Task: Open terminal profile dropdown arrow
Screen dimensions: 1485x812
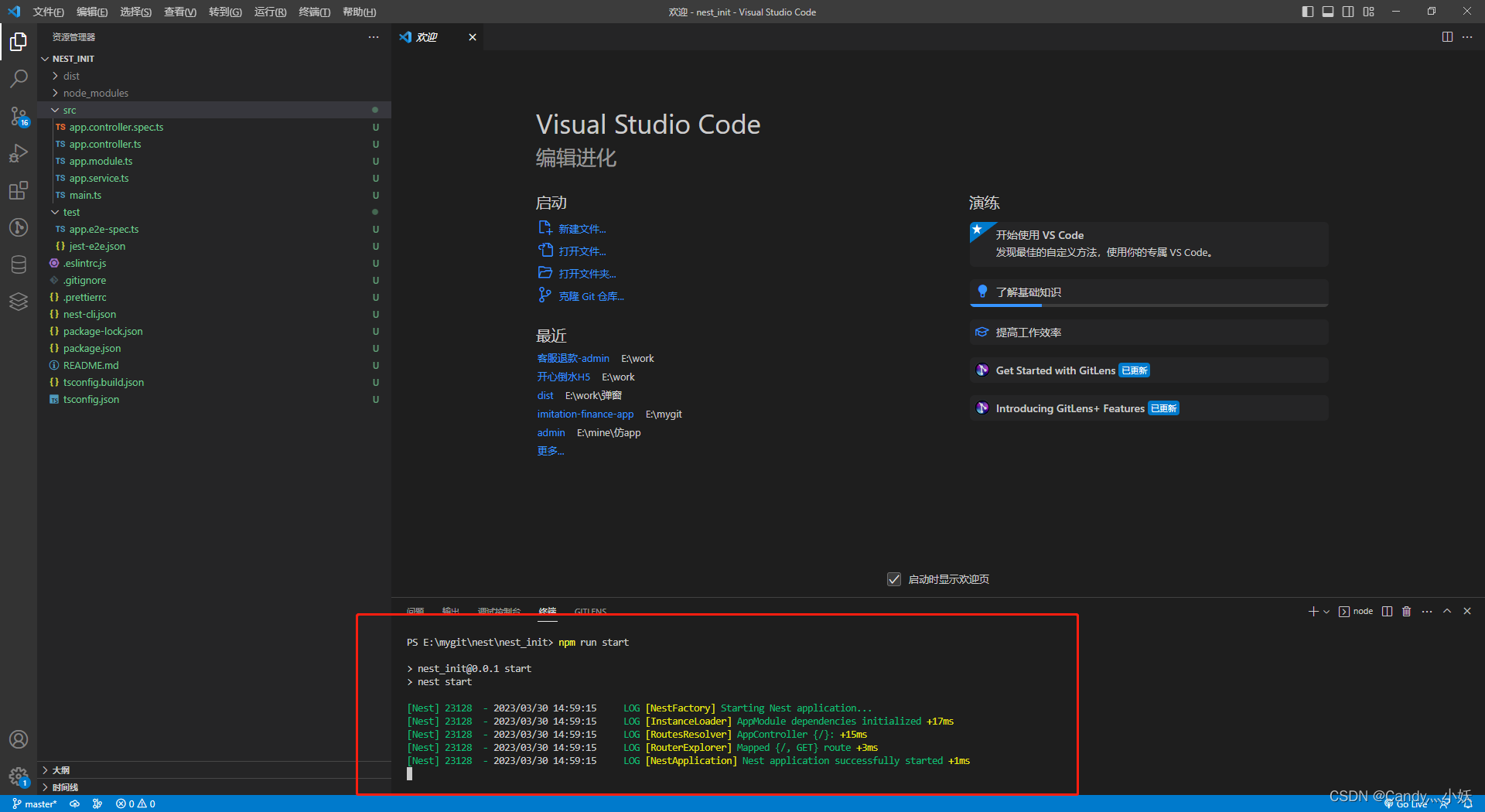Action: click(x=1326, y=611)
